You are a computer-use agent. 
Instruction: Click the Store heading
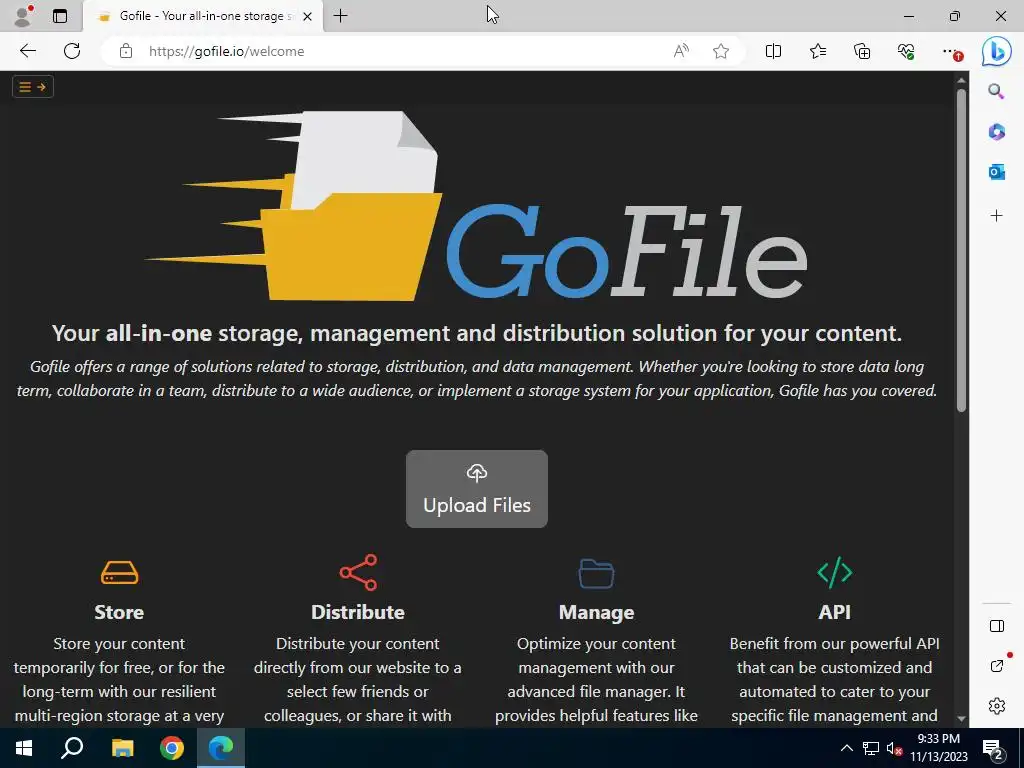[119, 613]
